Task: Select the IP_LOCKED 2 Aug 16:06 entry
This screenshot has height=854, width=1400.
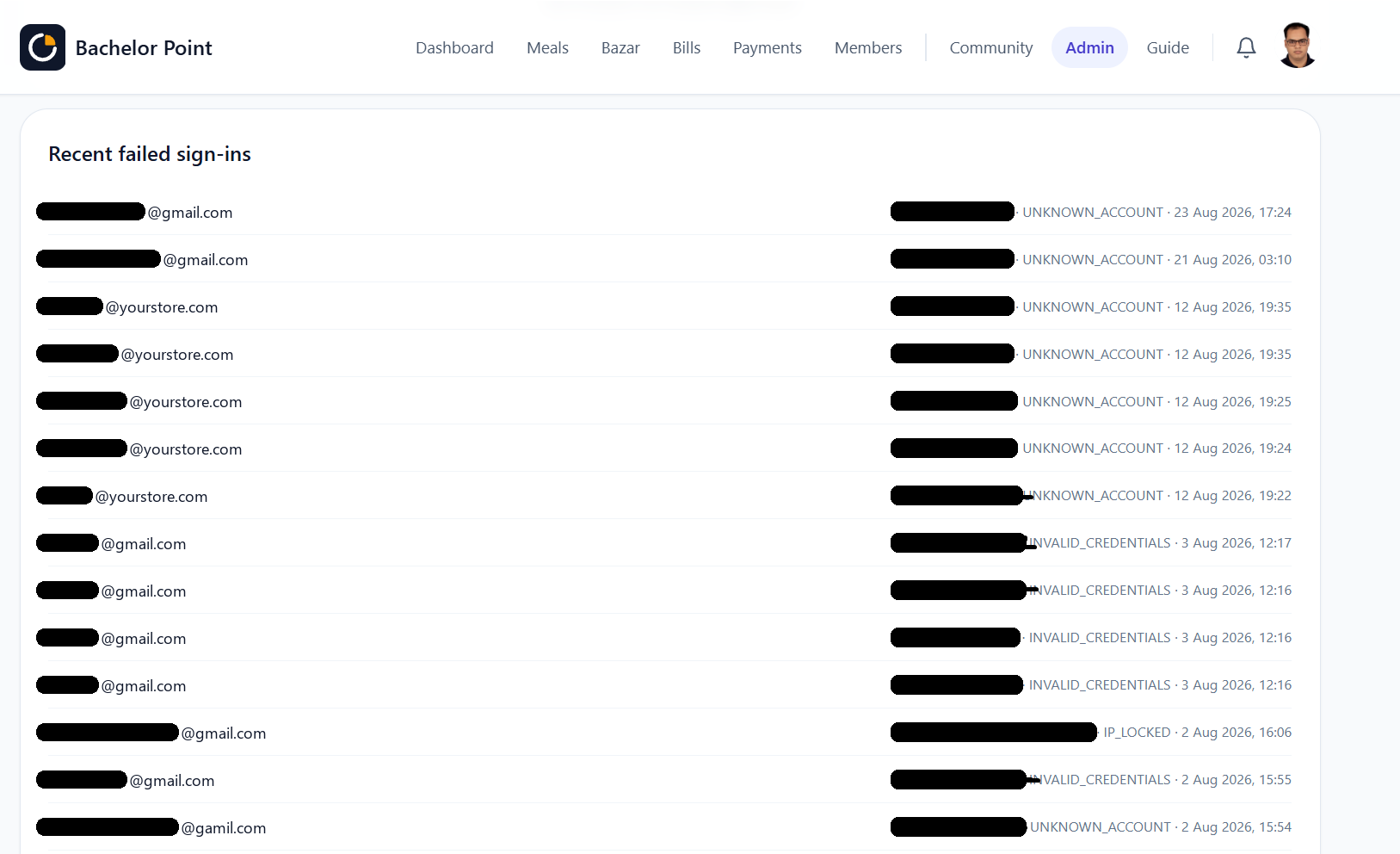Action: 669,733
